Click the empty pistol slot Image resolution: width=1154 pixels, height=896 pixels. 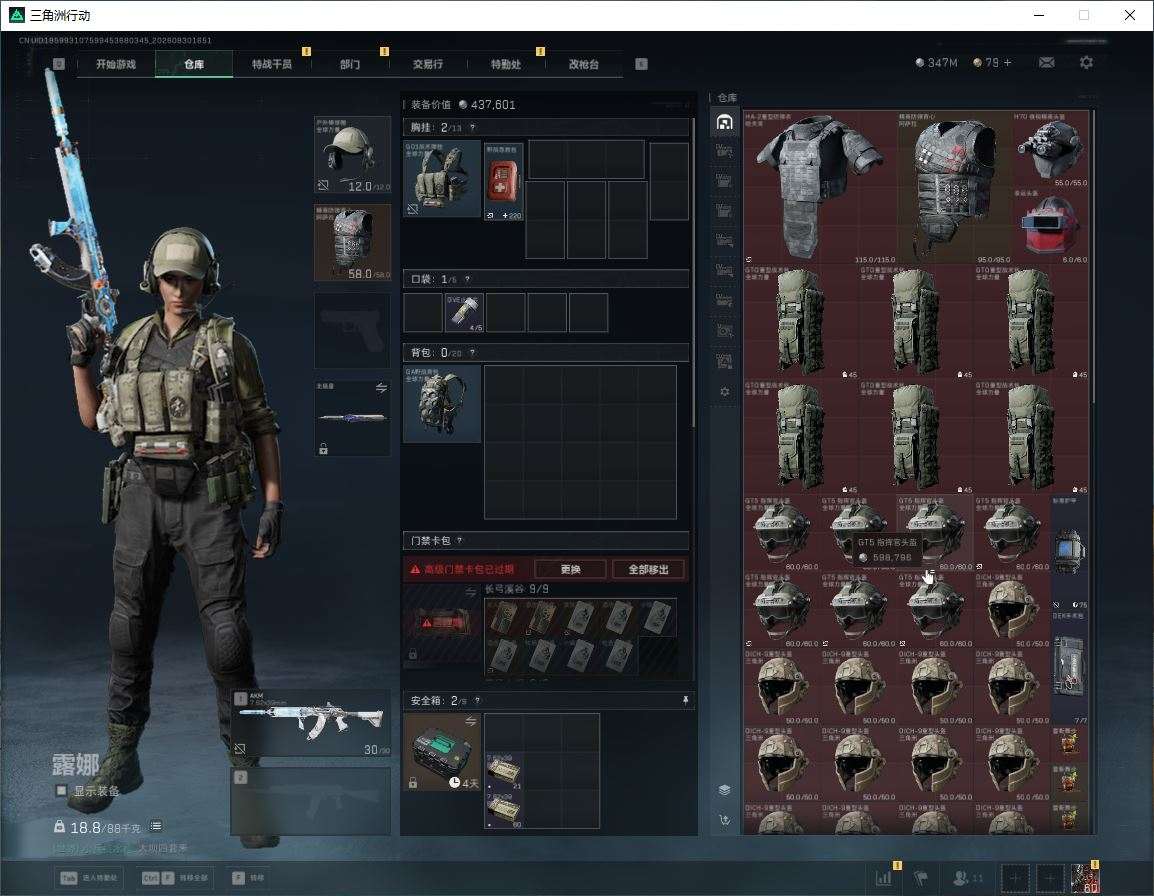[x=353, y=331]
